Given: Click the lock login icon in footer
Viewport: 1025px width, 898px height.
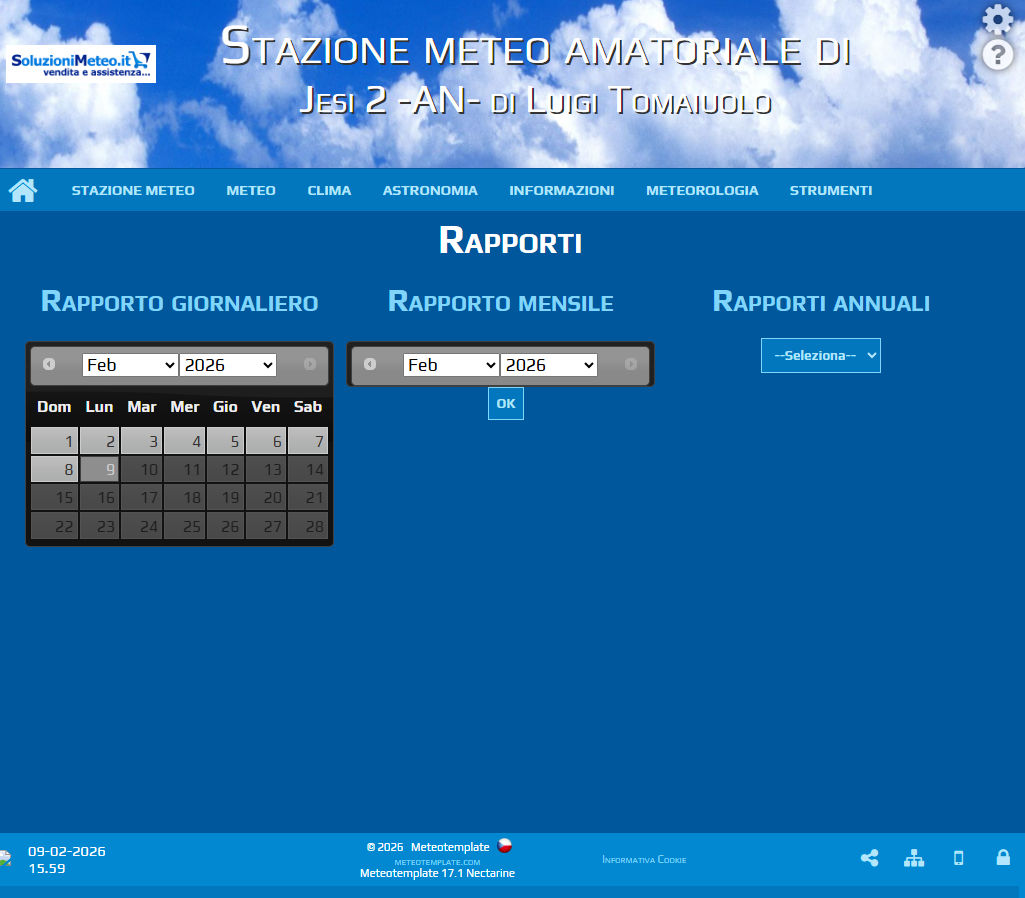Looking at the screenshot, I should click(1003, 858).
